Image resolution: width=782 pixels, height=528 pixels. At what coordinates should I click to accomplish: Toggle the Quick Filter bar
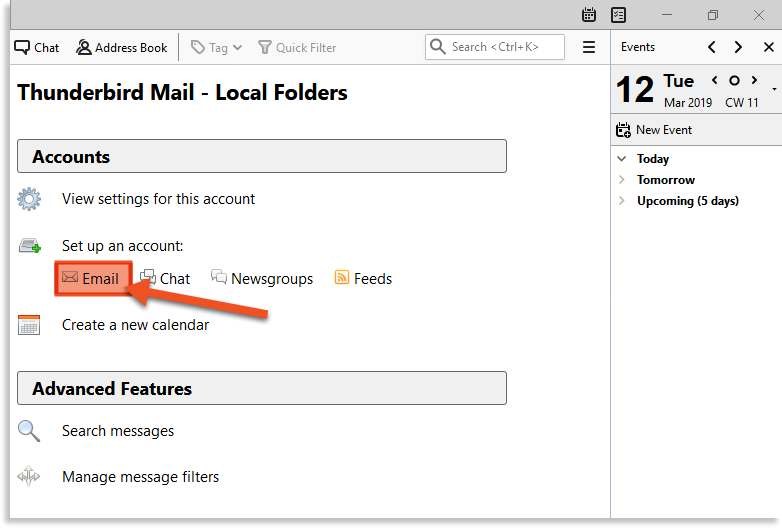pos(297,47)
